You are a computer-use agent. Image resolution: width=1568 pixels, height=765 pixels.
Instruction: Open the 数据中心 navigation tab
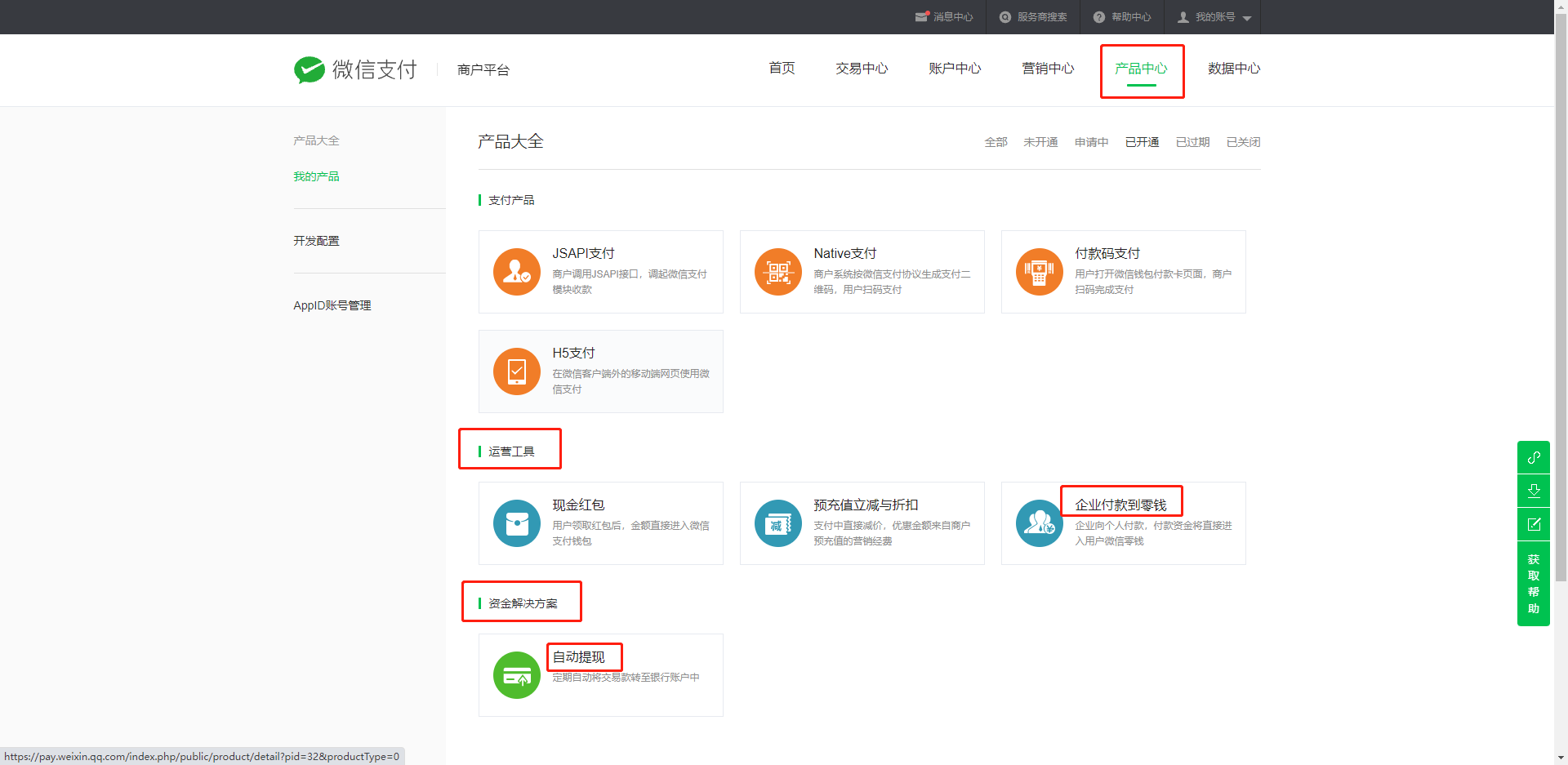click(x=1234, y=69)
